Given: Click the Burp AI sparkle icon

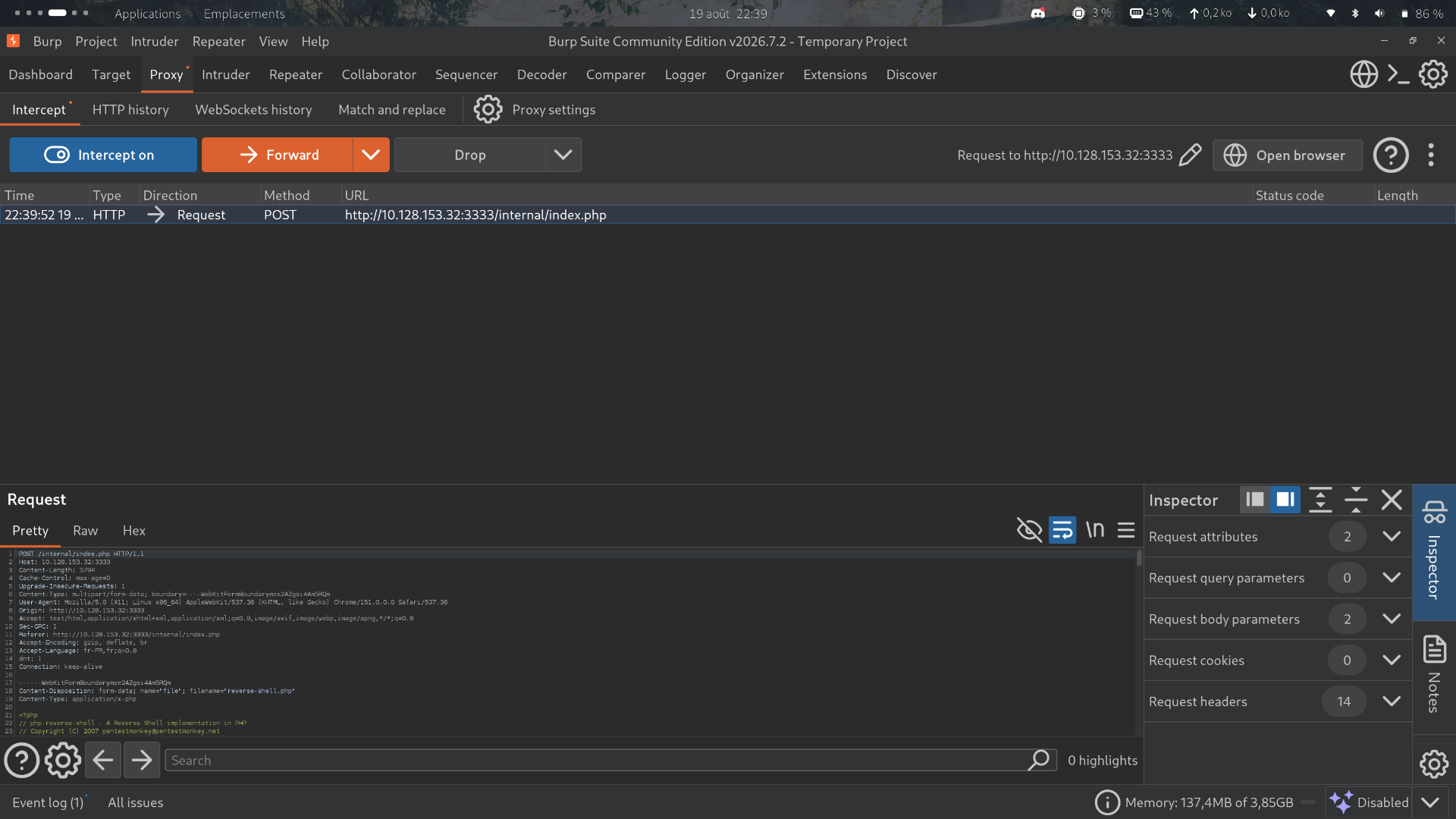Looking at the screenshot, I should (x=1341, y=802).
